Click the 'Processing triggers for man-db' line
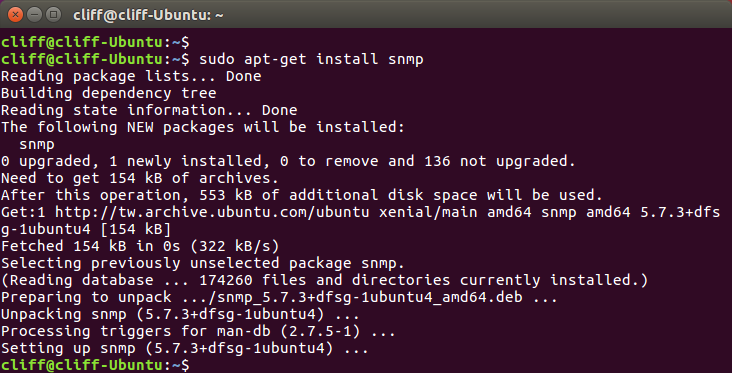Image resolution: width=732 pixels, height=373 pixels. [x=198, y=331]
